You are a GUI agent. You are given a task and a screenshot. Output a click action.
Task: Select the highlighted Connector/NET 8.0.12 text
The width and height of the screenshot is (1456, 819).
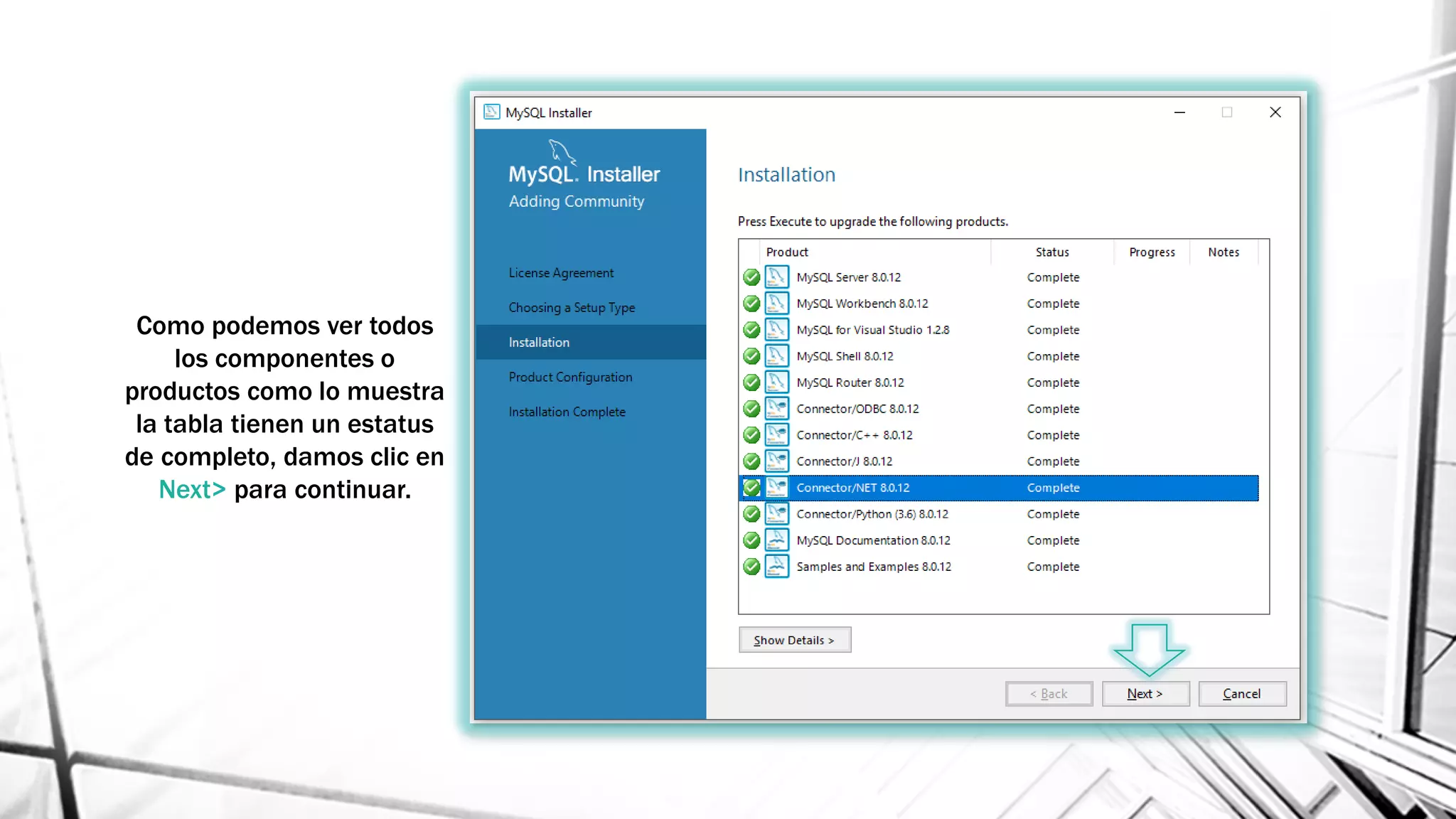click(853, 488)
